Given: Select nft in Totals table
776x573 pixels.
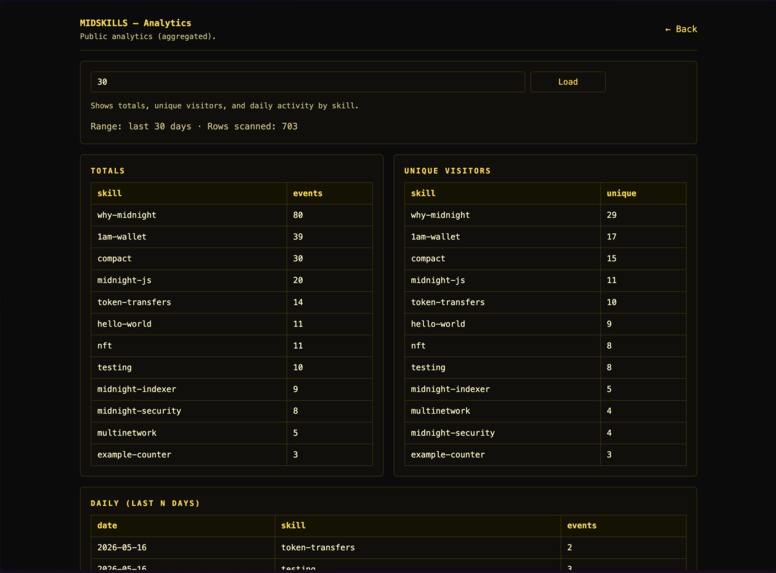Looking at the screenshot, I should (104, 346).
